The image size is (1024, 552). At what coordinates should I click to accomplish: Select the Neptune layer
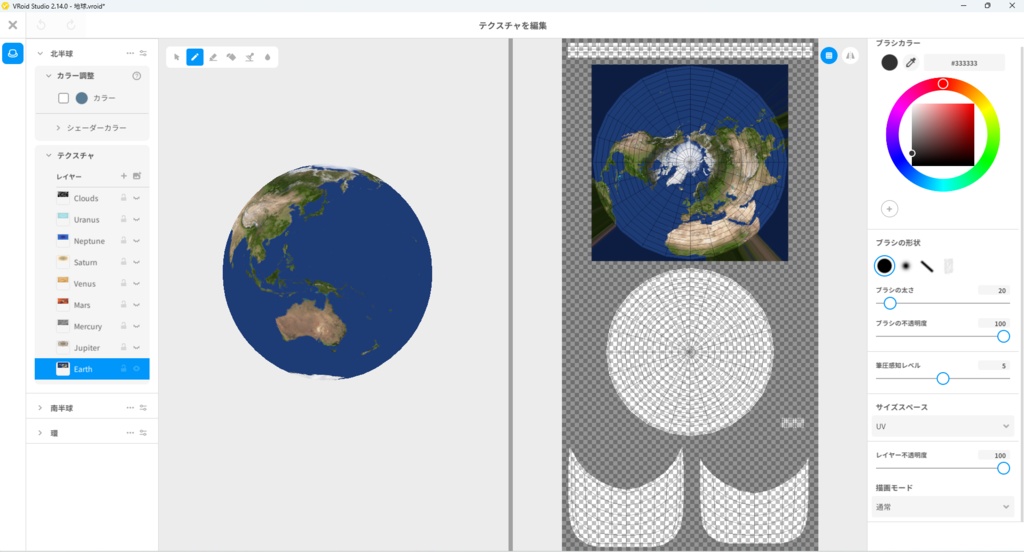[x=92, y=241]
